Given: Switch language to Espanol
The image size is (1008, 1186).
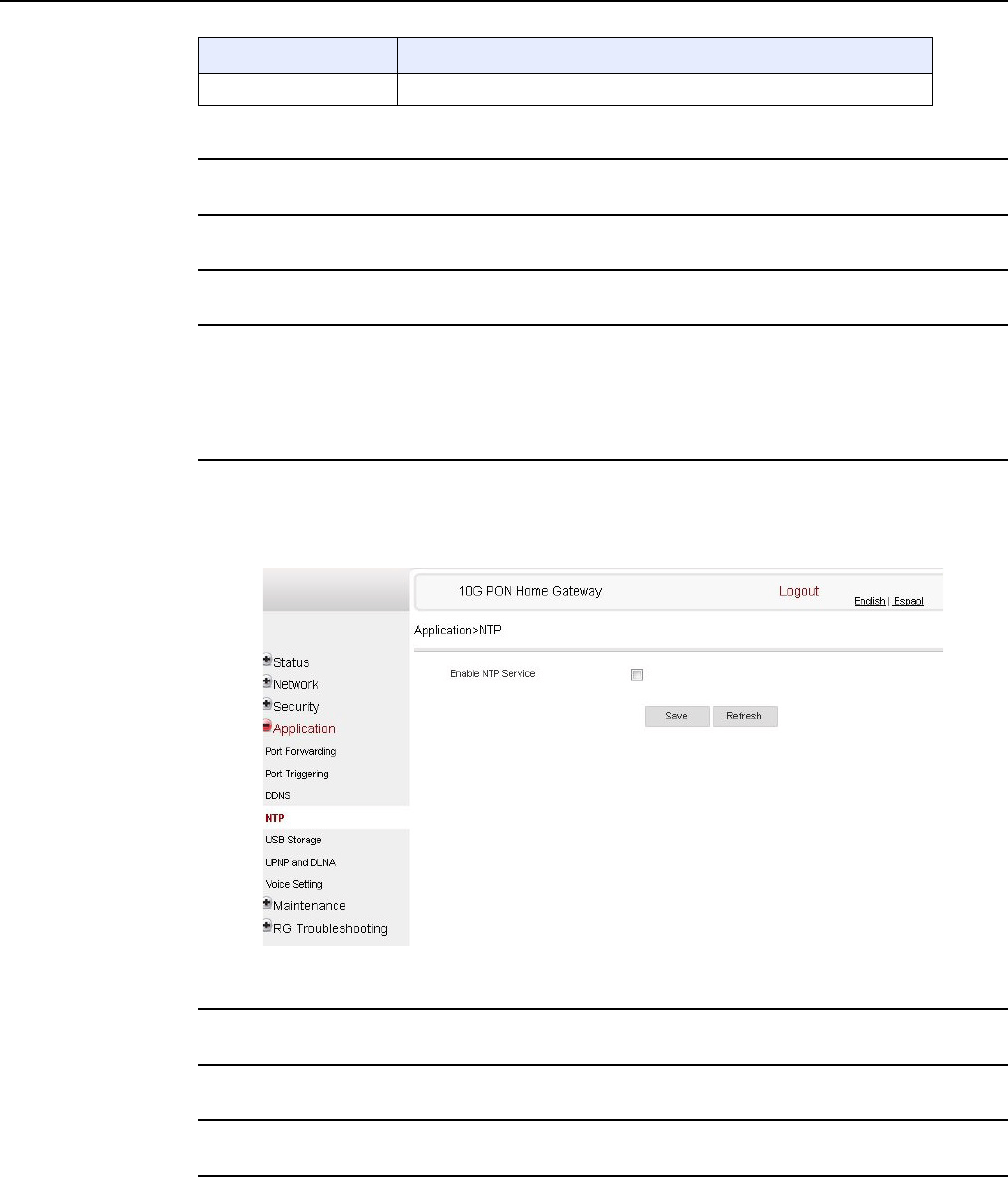Looking at the screenshot, I should tap(908, 601).
